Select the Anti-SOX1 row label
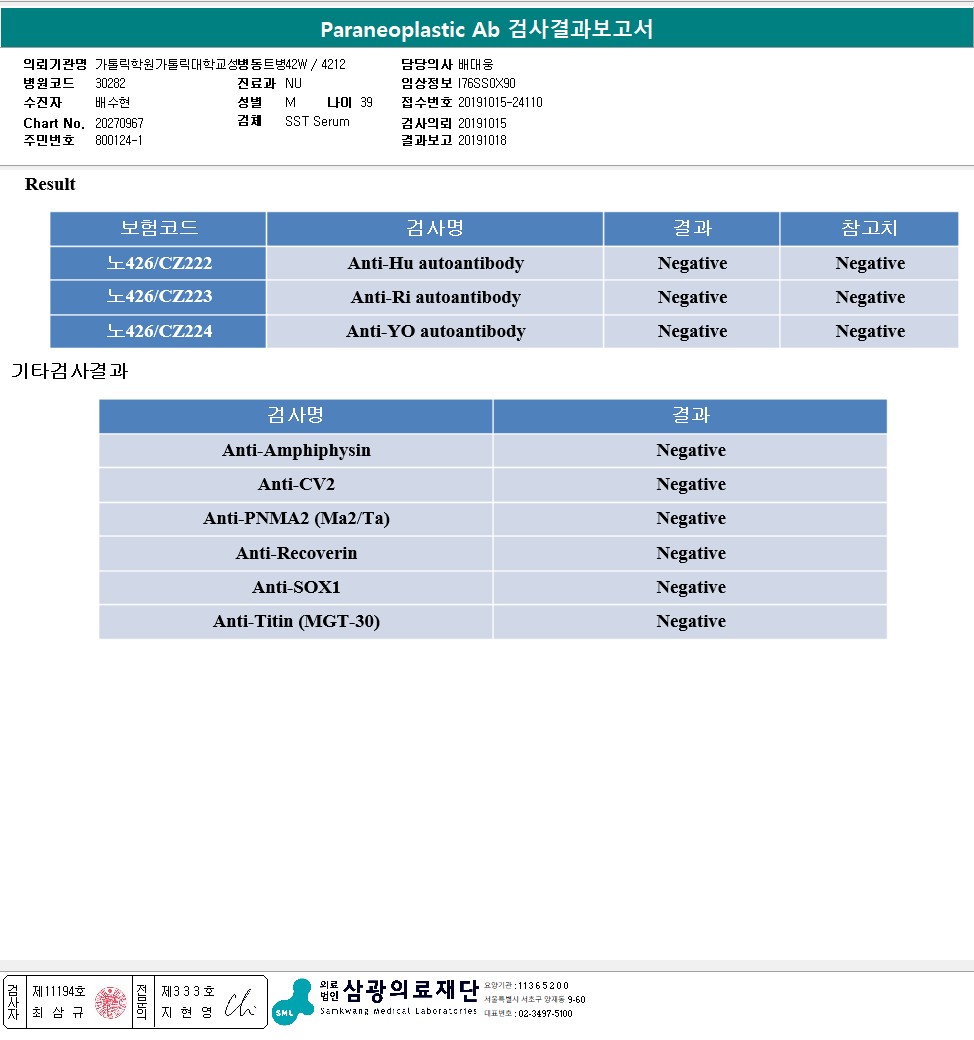974x1040 pixels. pyautogui.click(x=296, y=587)
